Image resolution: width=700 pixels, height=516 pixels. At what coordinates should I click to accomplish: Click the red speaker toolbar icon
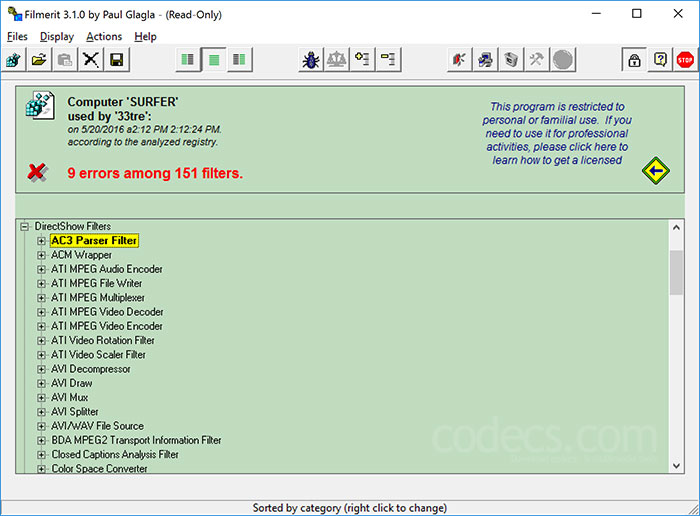point(459,59)
